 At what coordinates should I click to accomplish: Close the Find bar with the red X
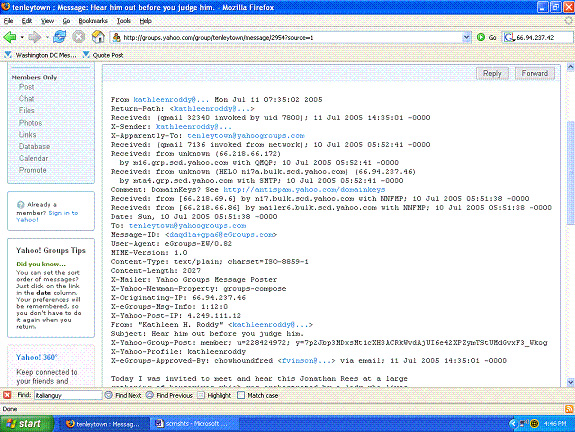pos(7,395)
